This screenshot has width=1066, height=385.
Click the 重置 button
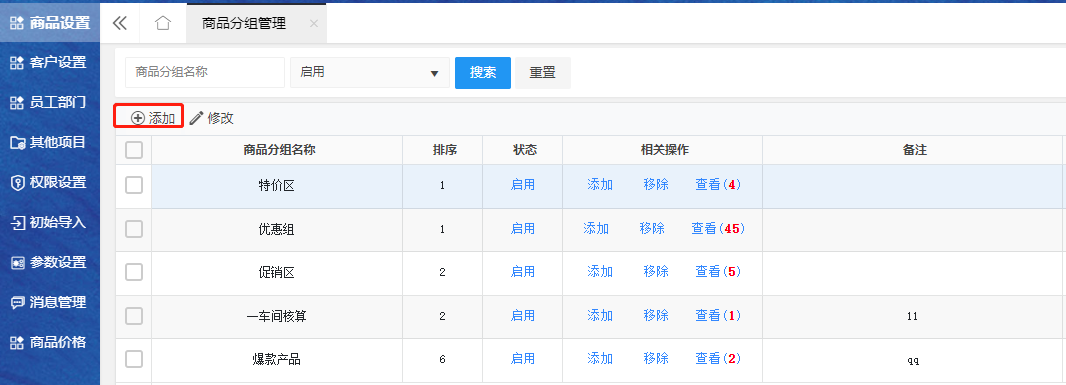[543, 73]
